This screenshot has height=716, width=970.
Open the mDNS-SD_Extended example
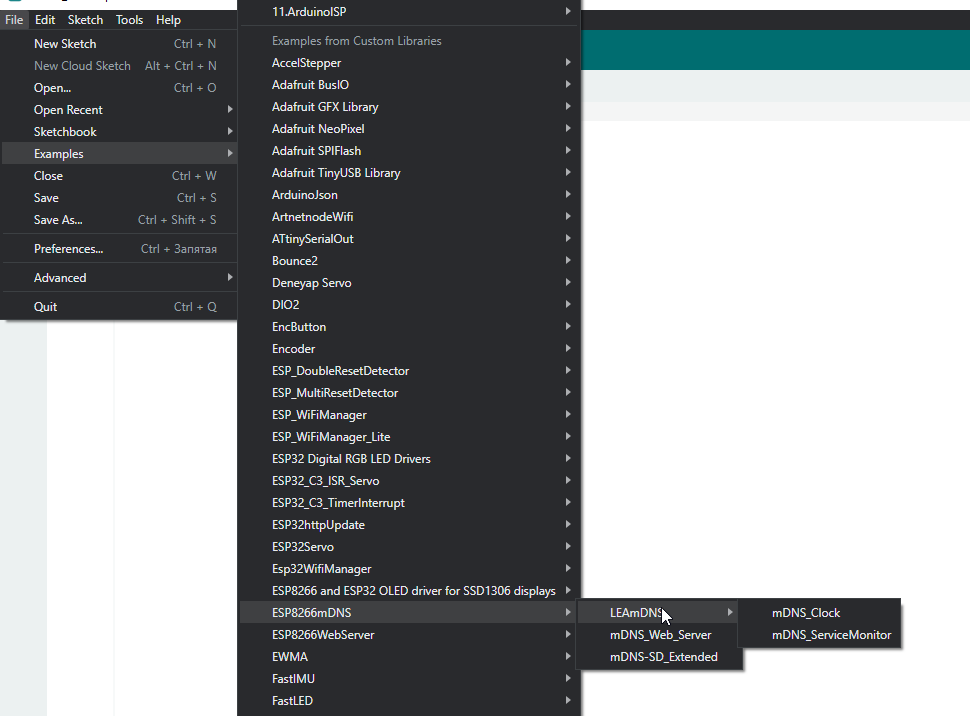(659, 657)
